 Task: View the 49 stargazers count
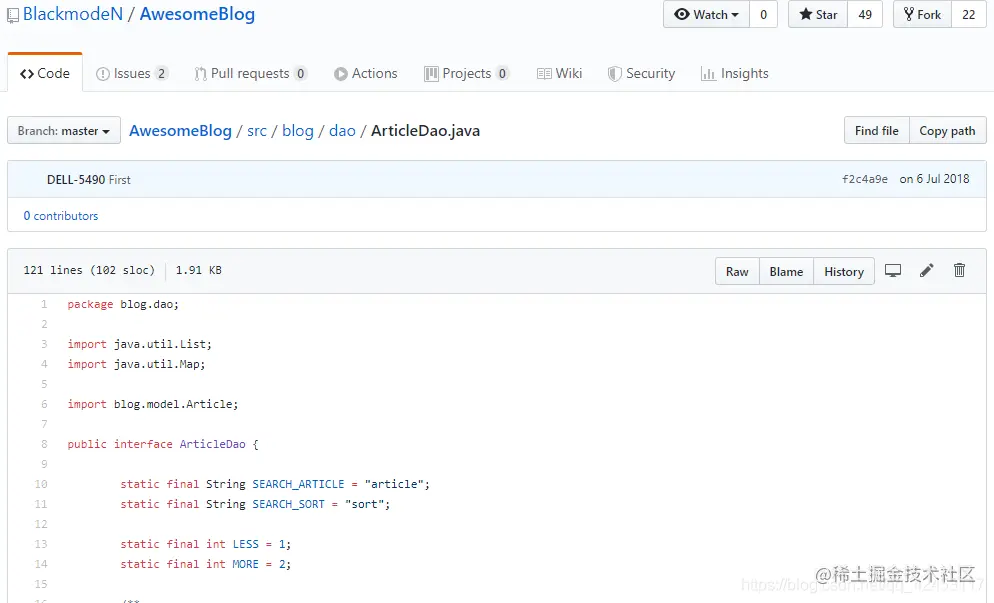pos(865,15)
